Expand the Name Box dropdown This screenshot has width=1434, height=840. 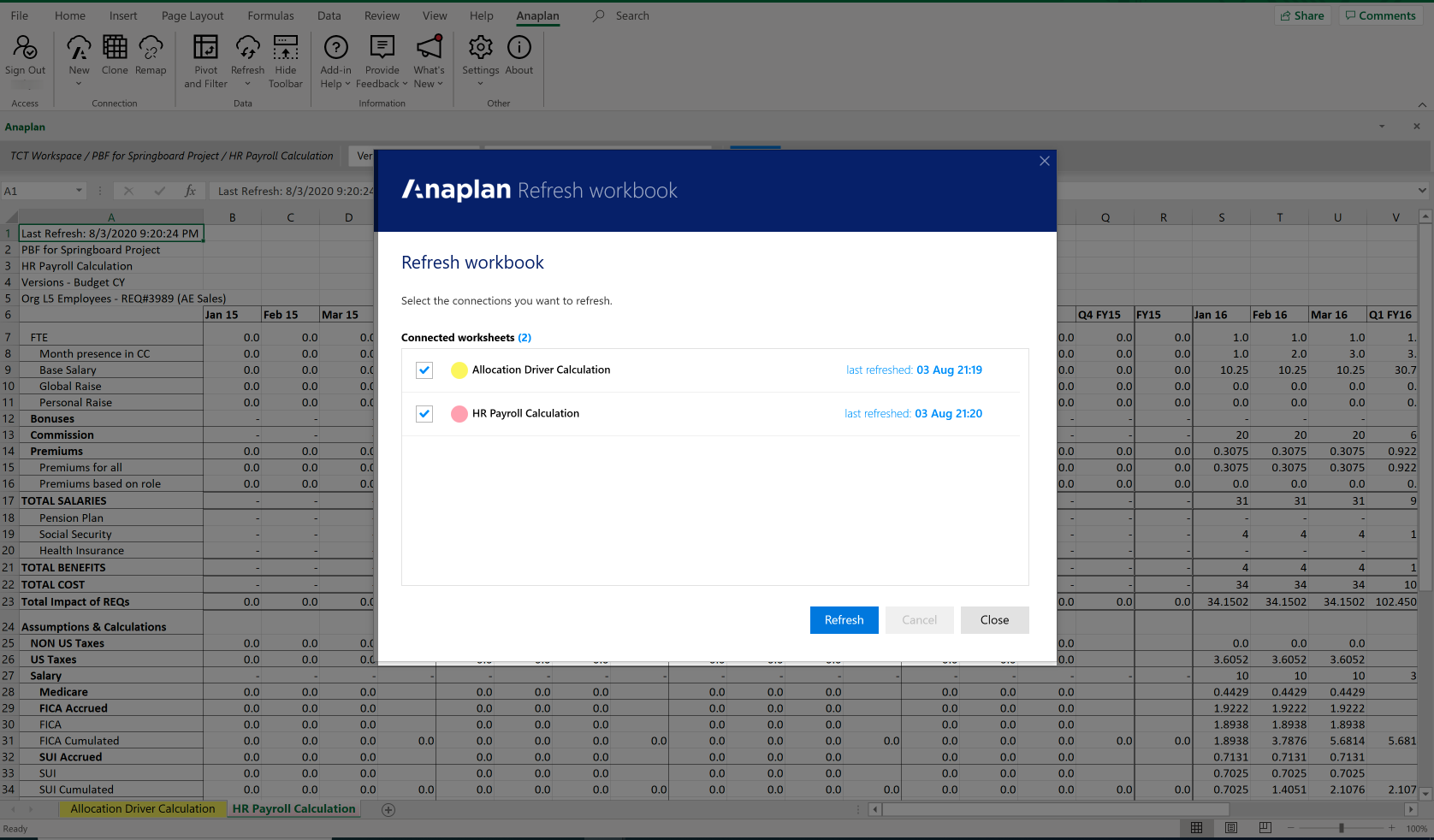click(79, 191)
